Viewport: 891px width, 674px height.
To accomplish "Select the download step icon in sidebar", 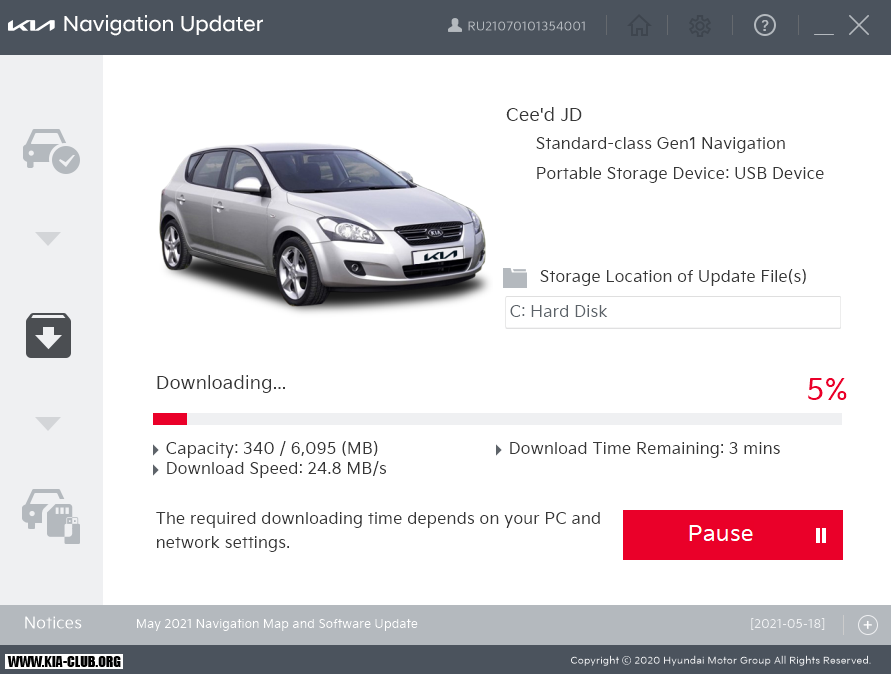I will click(x=48, y=335).
